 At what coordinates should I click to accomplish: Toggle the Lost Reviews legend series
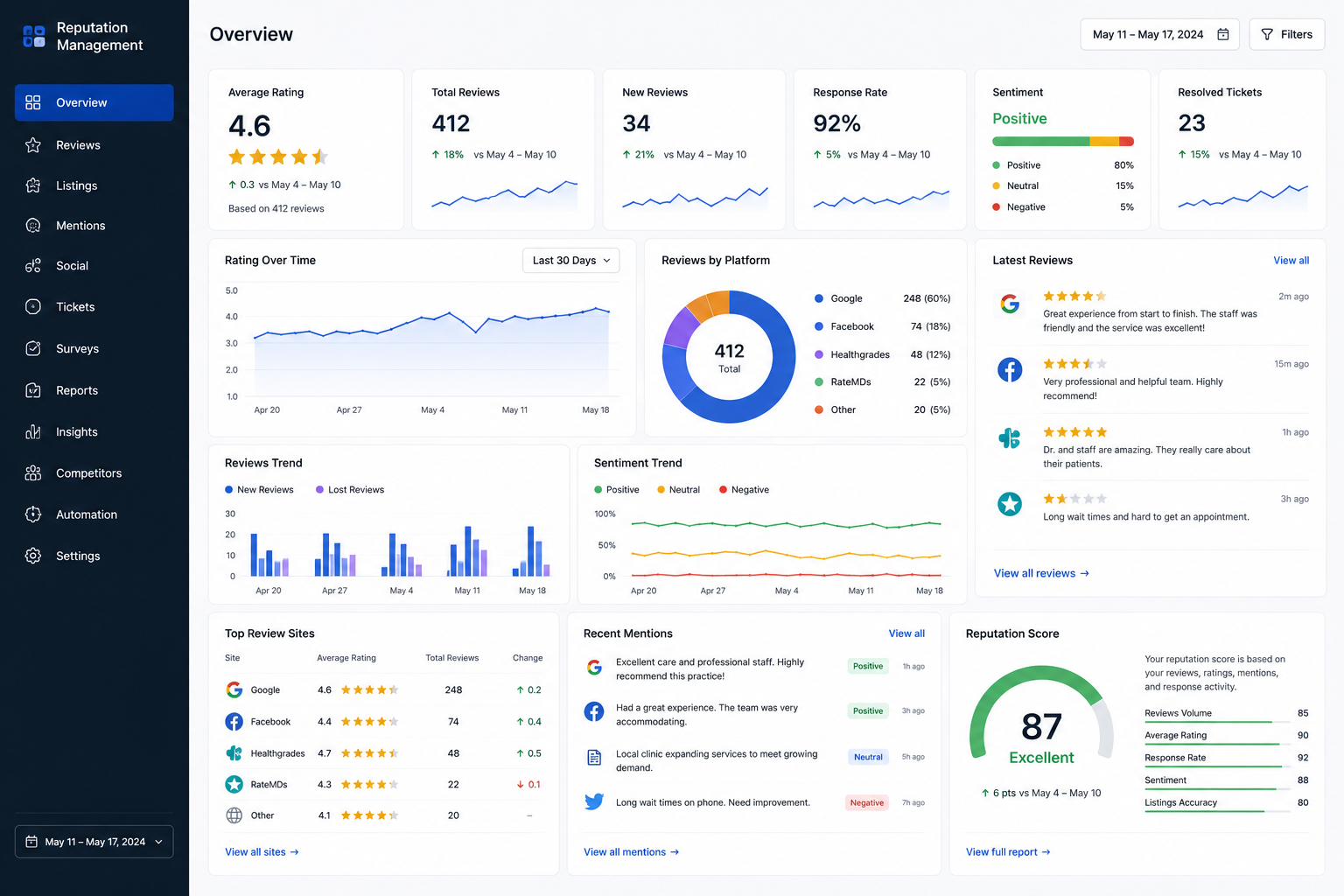pos(350,490)
